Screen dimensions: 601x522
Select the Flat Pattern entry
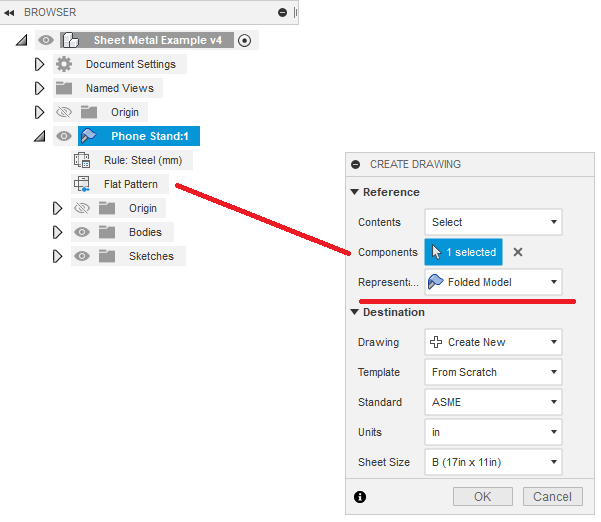pos(120,184)
